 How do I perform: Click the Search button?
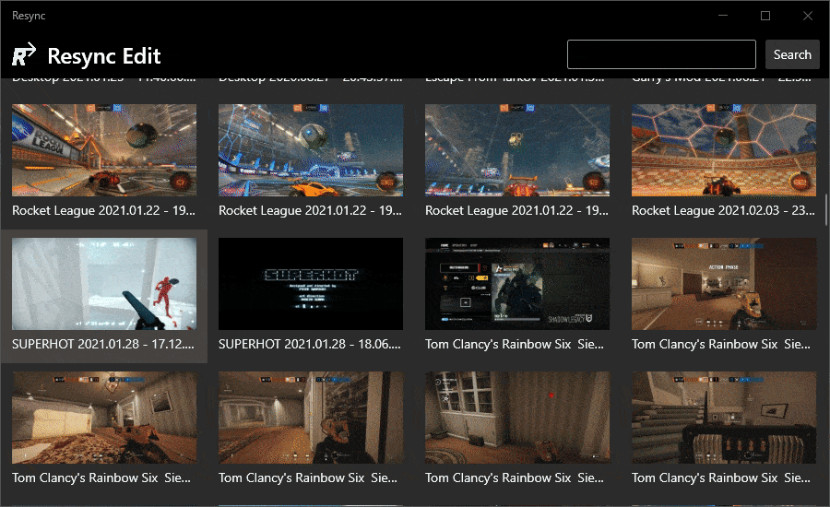(x=792, y=54)
